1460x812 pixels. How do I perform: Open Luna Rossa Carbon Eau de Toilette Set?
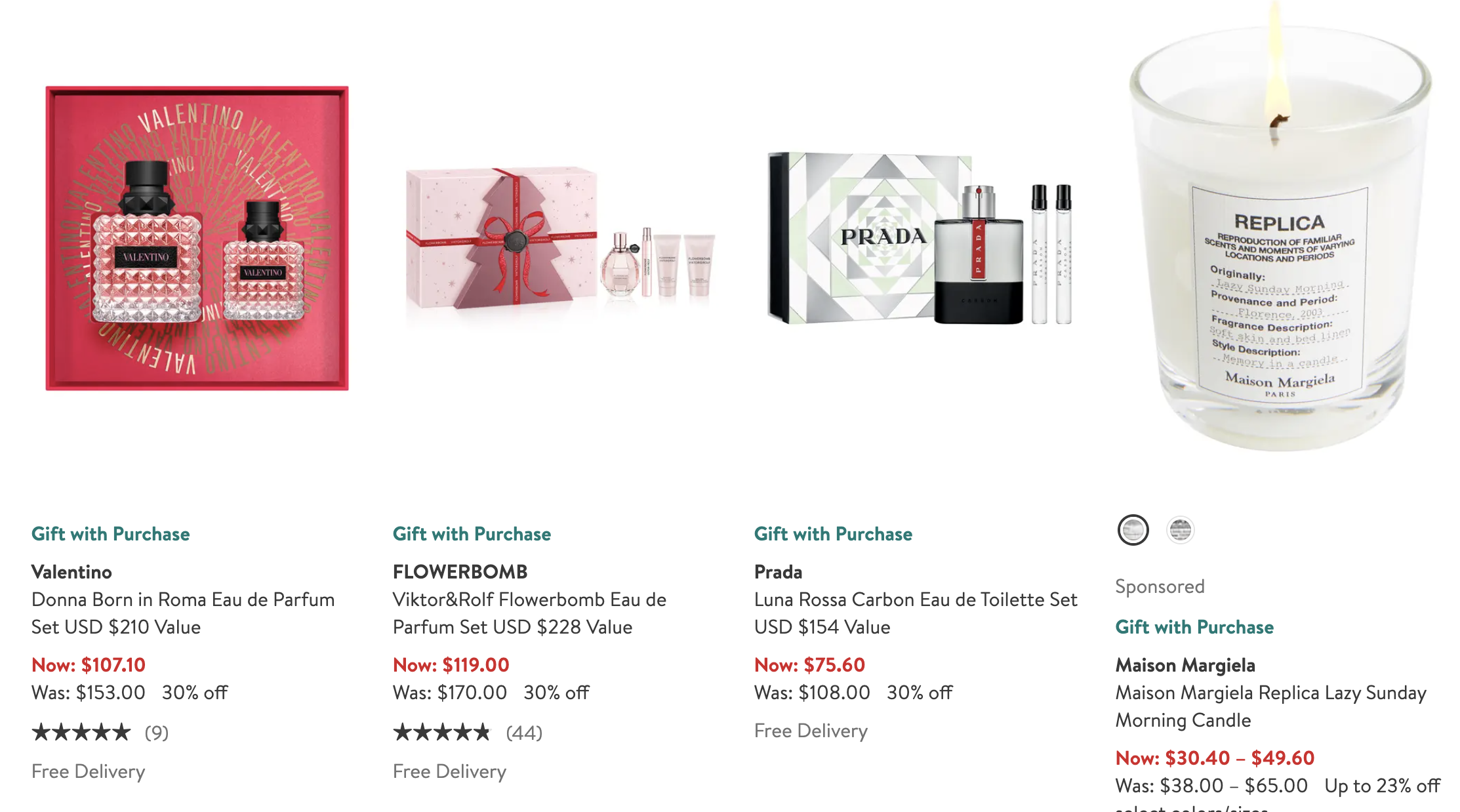(x=916, y=613)
